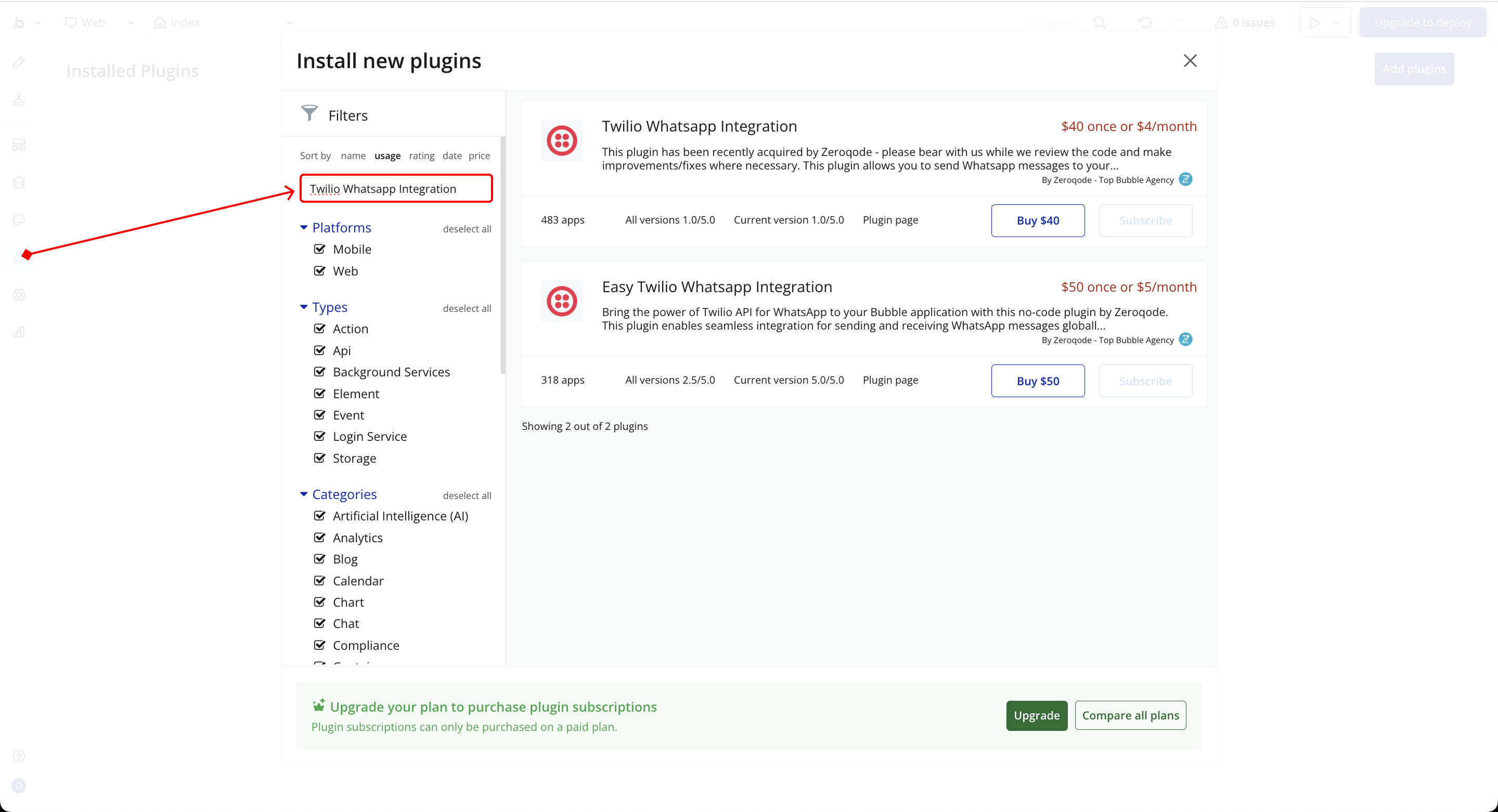The width and height of the screenshot is (1498, 812).
Task: Click the Zeroqode badge on the first plugin
Action: point(1185,179)
